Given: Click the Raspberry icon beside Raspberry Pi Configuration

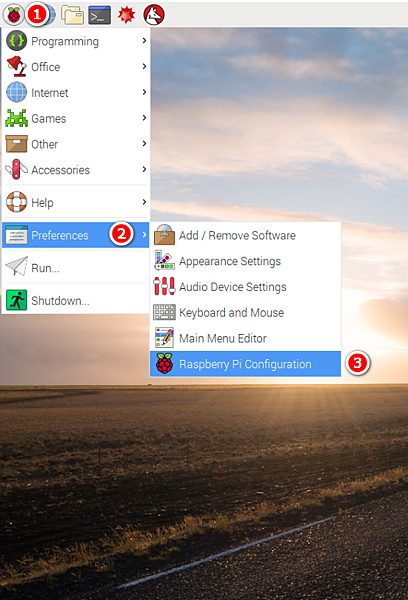Looking at the screenshot, I should [165, 364].
